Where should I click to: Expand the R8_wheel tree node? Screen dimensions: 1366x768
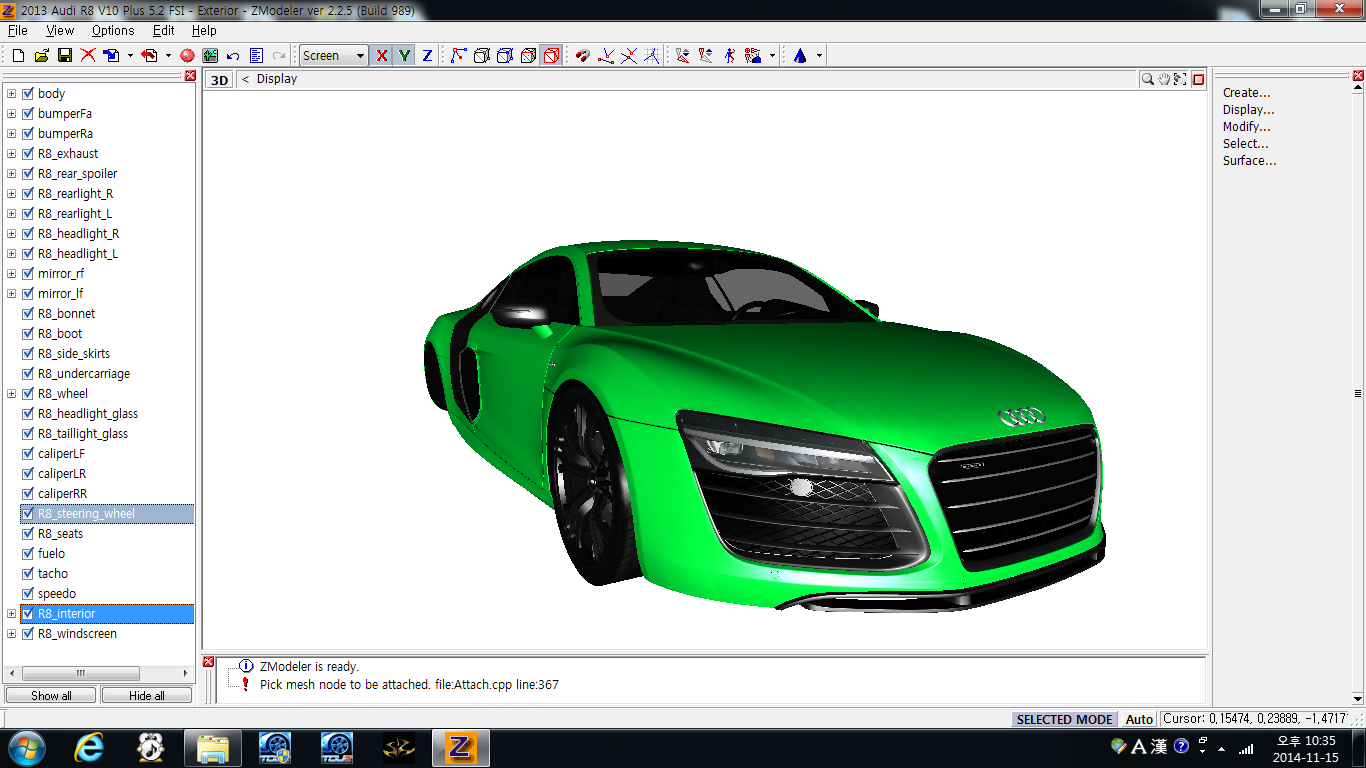tap(12, 393)
